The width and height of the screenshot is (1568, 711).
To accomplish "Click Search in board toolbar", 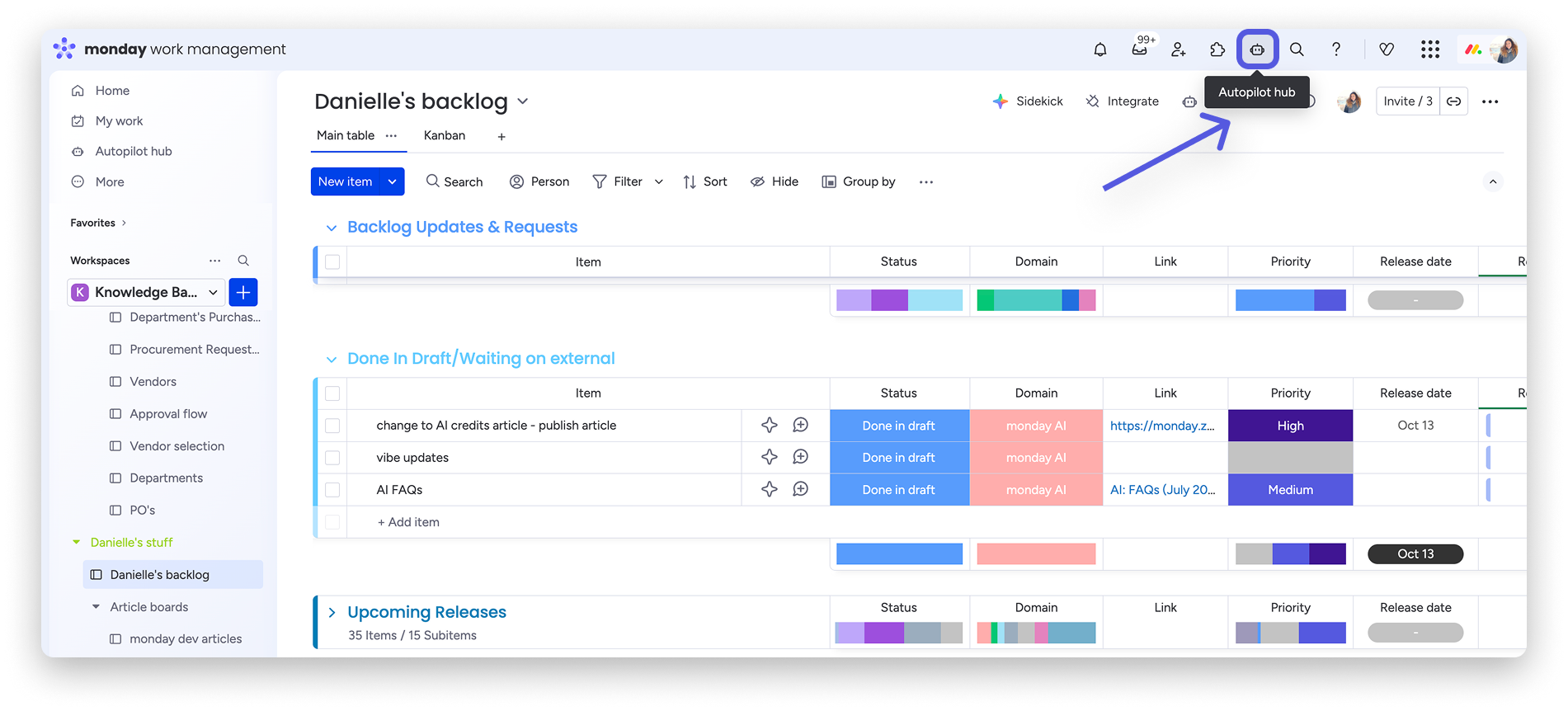I will pyautogui.click(x=454, y=181).
